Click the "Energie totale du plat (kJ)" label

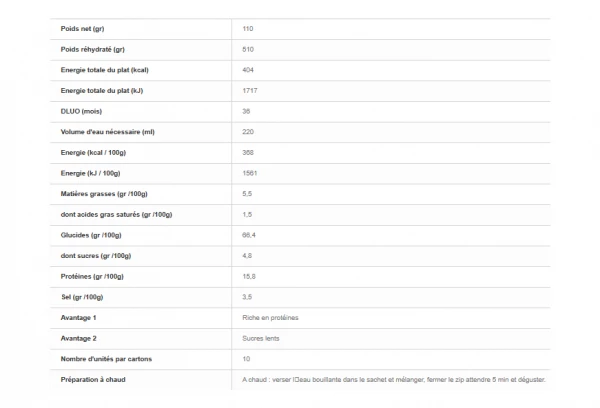point(102,90)
